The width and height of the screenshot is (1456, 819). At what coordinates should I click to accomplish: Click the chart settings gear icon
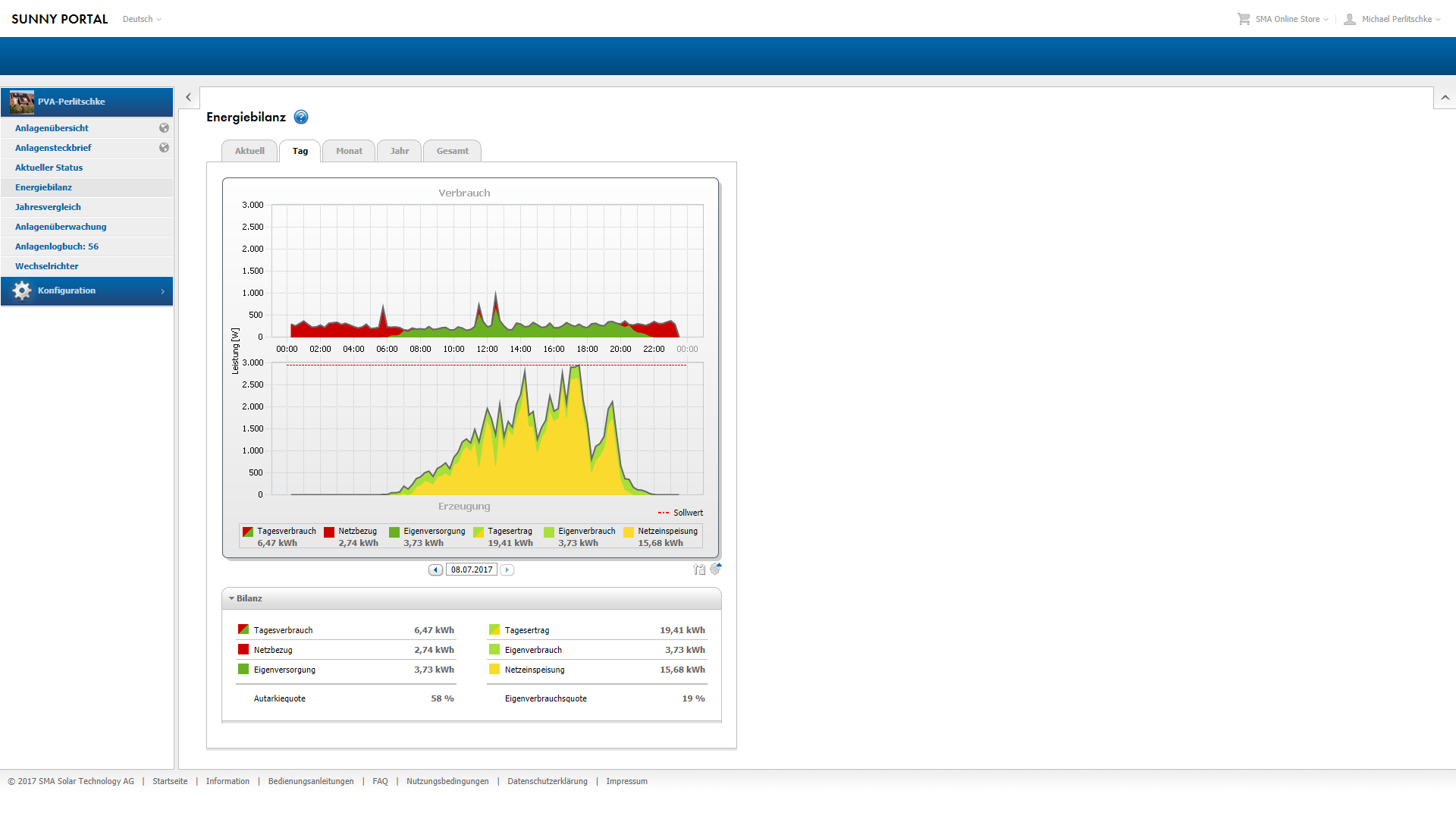(x=715, y=569)
